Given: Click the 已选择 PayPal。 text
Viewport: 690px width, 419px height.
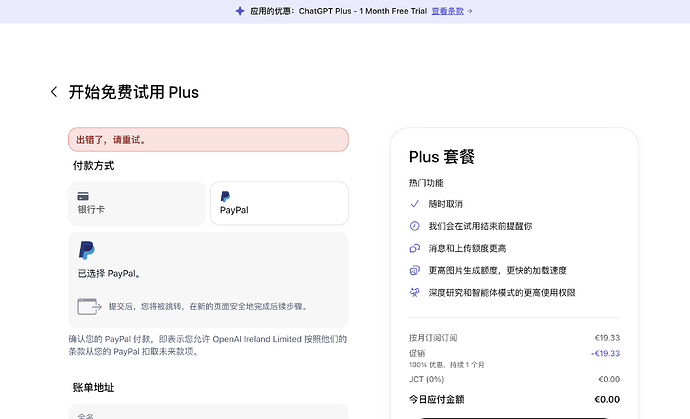Looking at the screenshot, I should click(109, 273).
